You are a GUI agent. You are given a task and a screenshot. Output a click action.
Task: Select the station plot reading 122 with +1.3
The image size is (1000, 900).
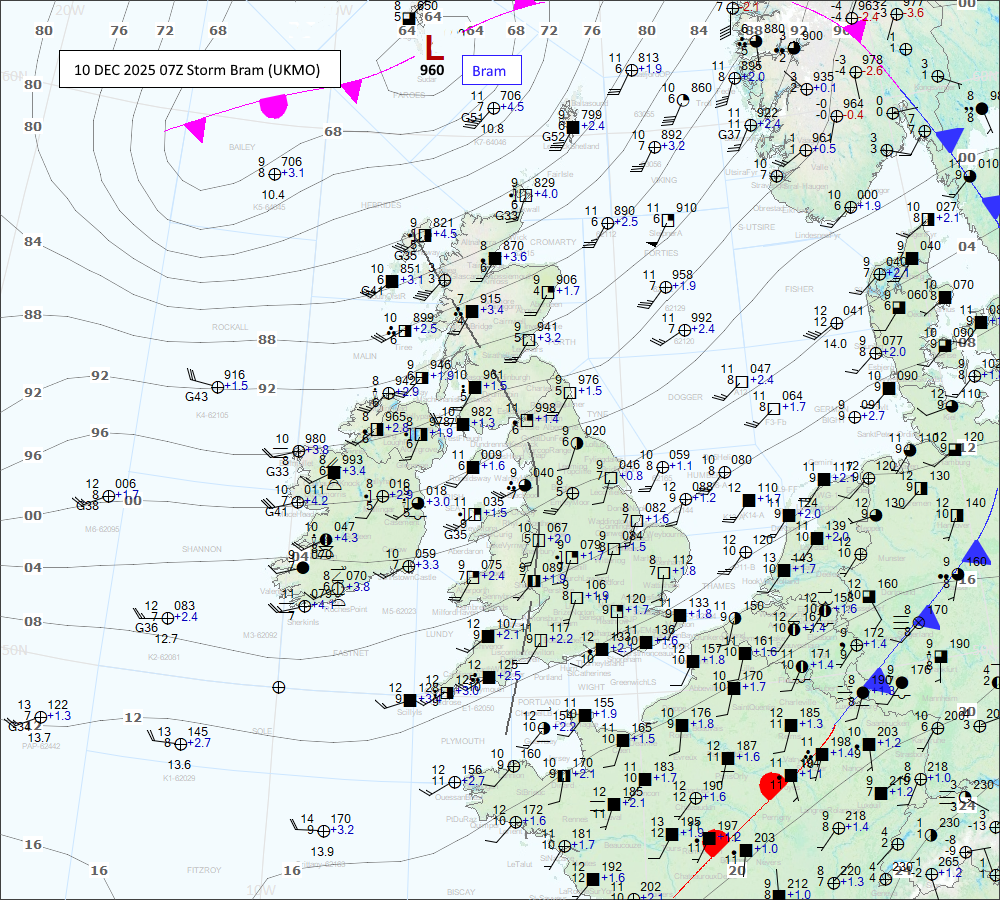click(x=41, y=716)
